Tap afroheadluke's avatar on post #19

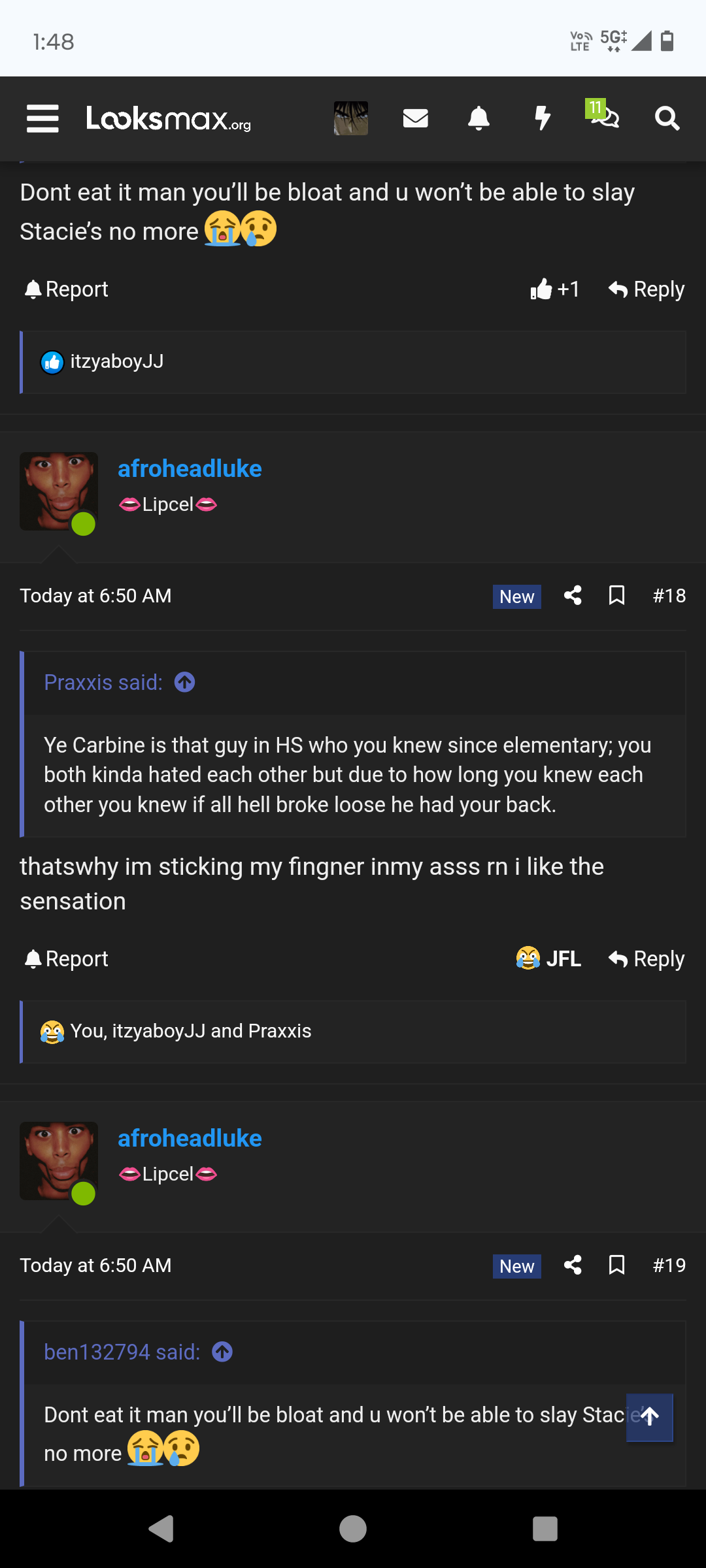point(59,1160)
